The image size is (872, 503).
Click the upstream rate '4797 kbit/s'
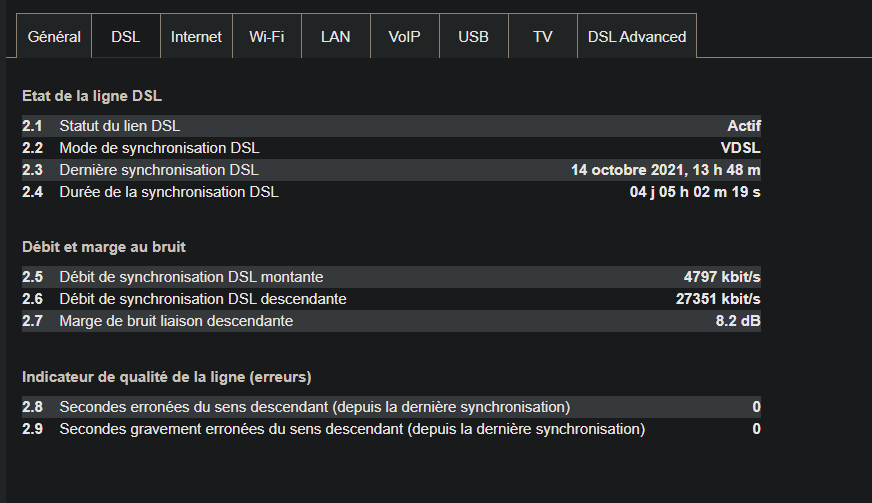pyautogui.click(x=722, y=277)
